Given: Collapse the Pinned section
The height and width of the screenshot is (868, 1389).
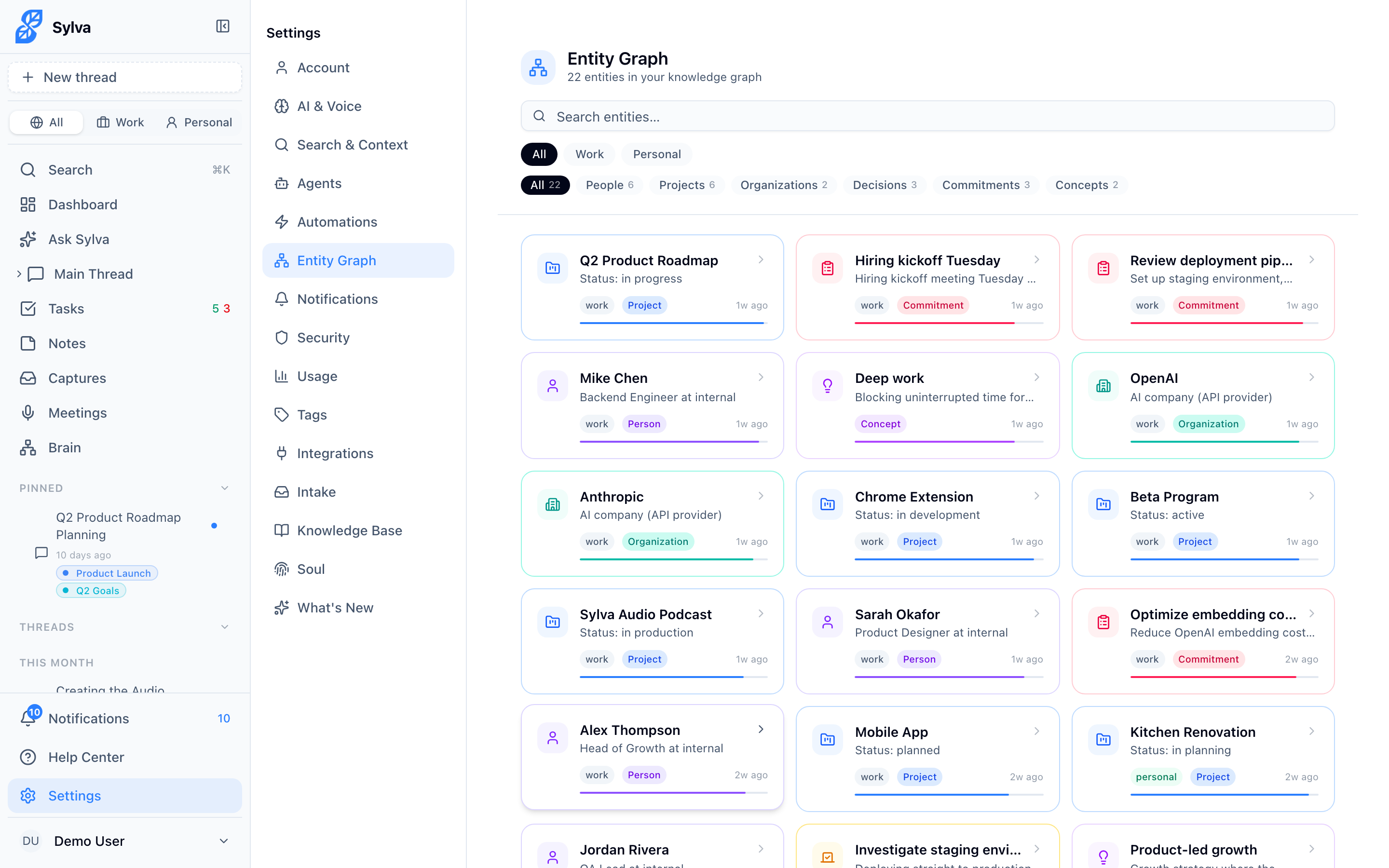Looking at the screenshot, I should coord(224,488).
